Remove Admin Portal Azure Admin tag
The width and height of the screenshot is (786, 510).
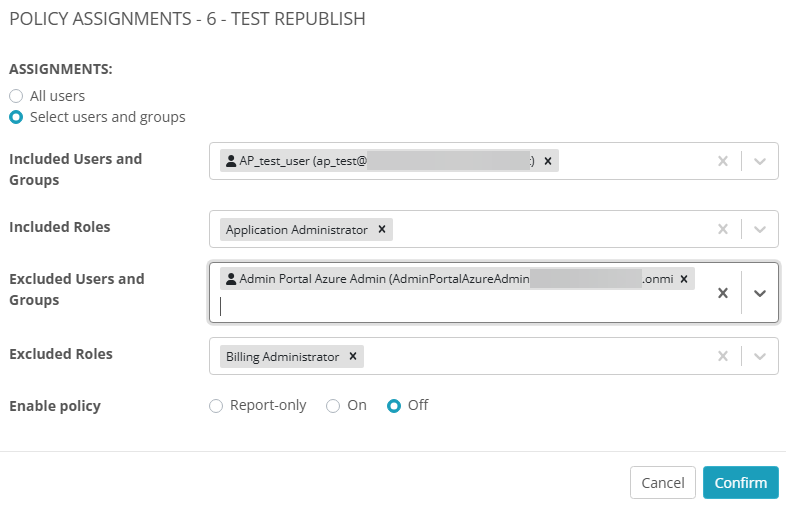point(684,279)
